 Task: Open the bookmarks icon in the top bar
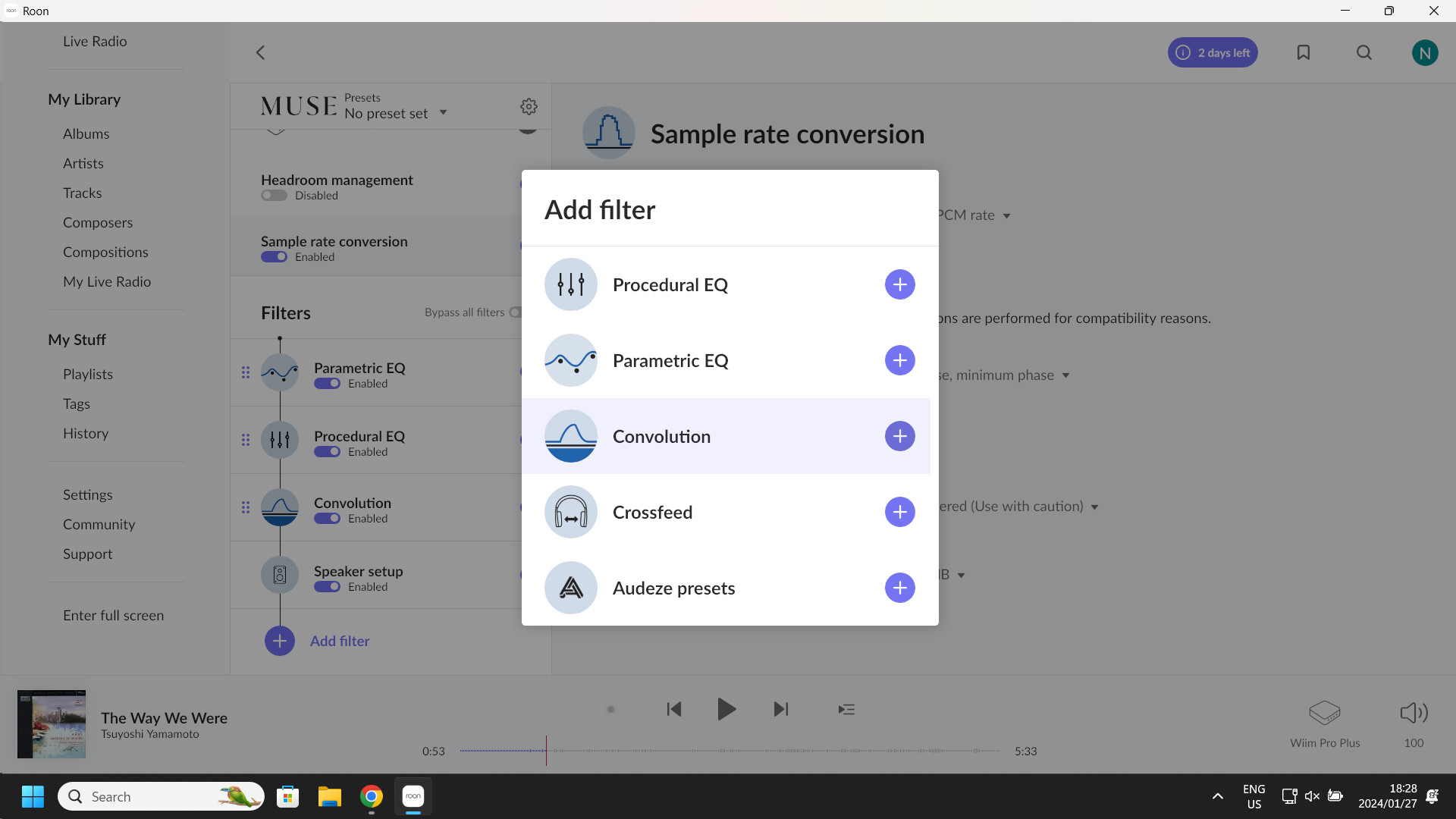1304,52
